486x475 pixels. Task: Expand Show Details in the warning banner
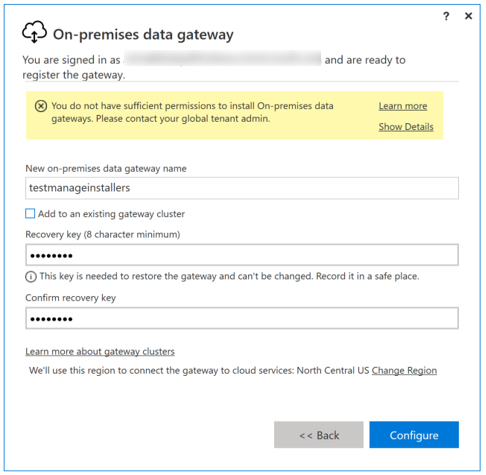(406, 127)
